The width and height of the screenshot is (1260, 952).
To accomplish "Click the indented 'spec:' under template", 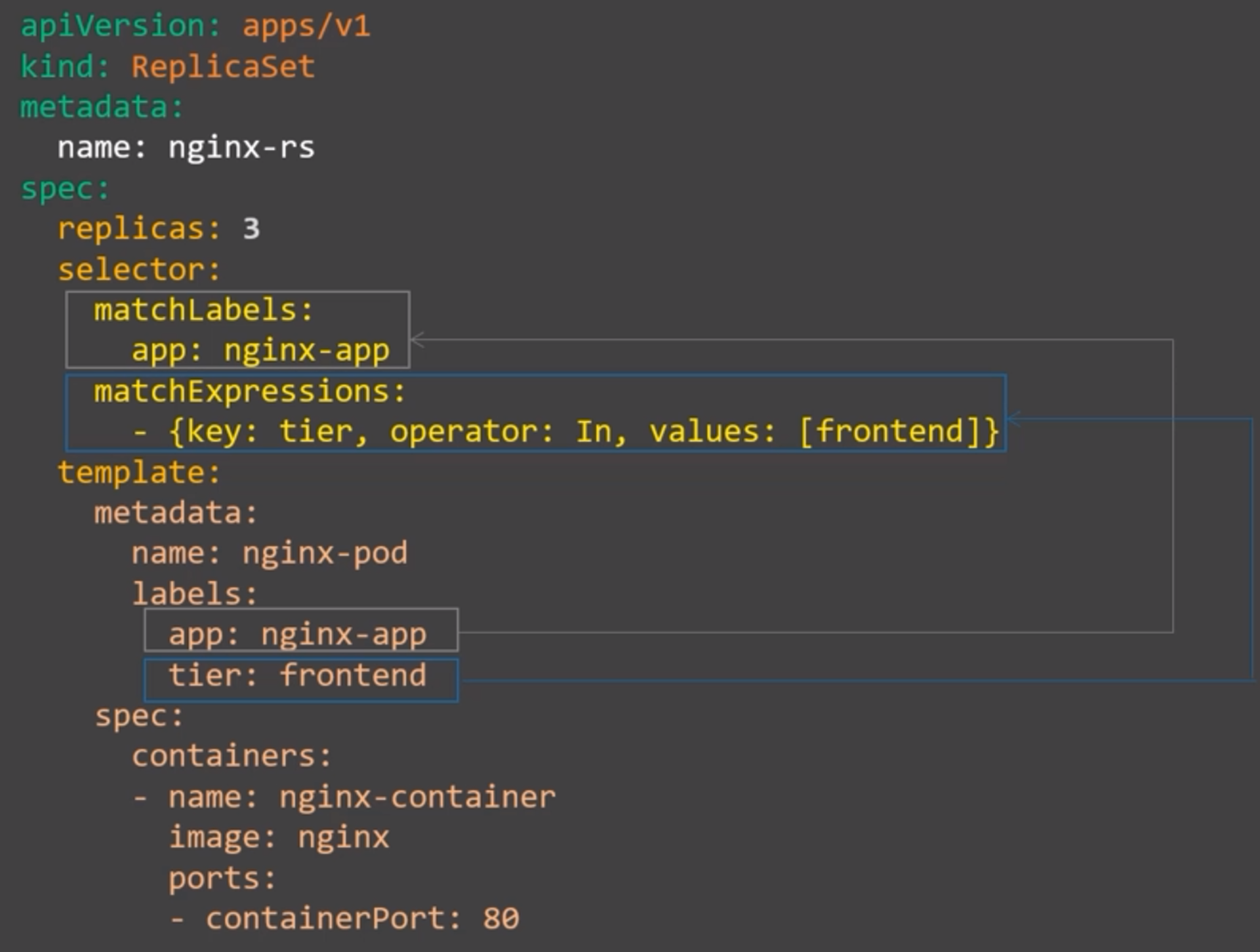I will [x=139, y=716].
